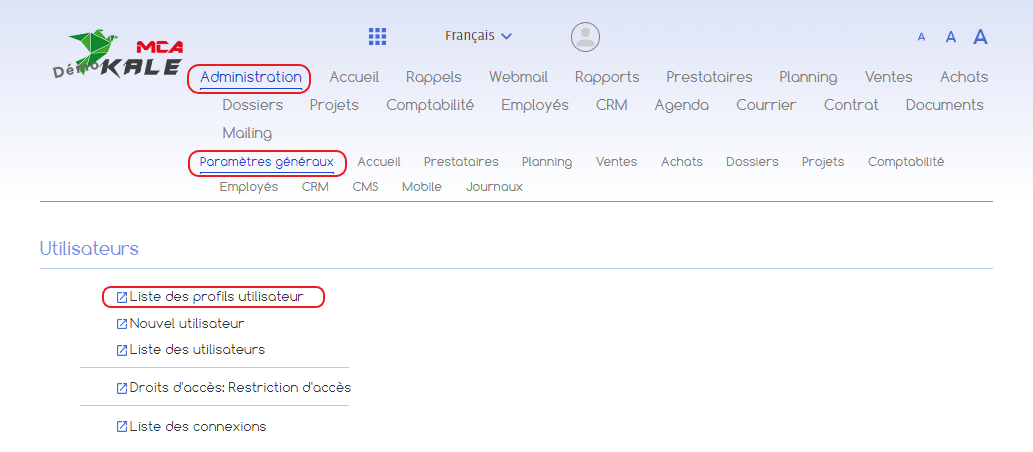Select the medium font size A
Image resolution: width=1033 pixels, height=452 pixels.
(951, 37)
